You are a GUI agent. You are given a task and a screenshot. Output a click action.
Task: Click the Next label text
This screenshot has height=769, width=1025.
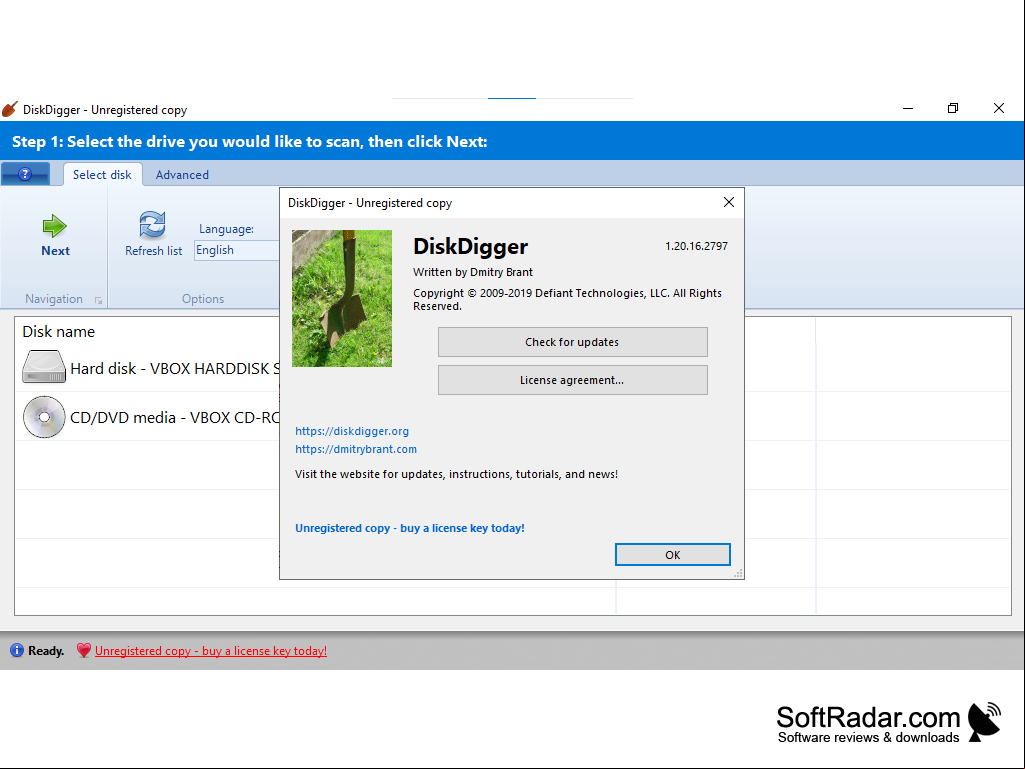(56, 250)
